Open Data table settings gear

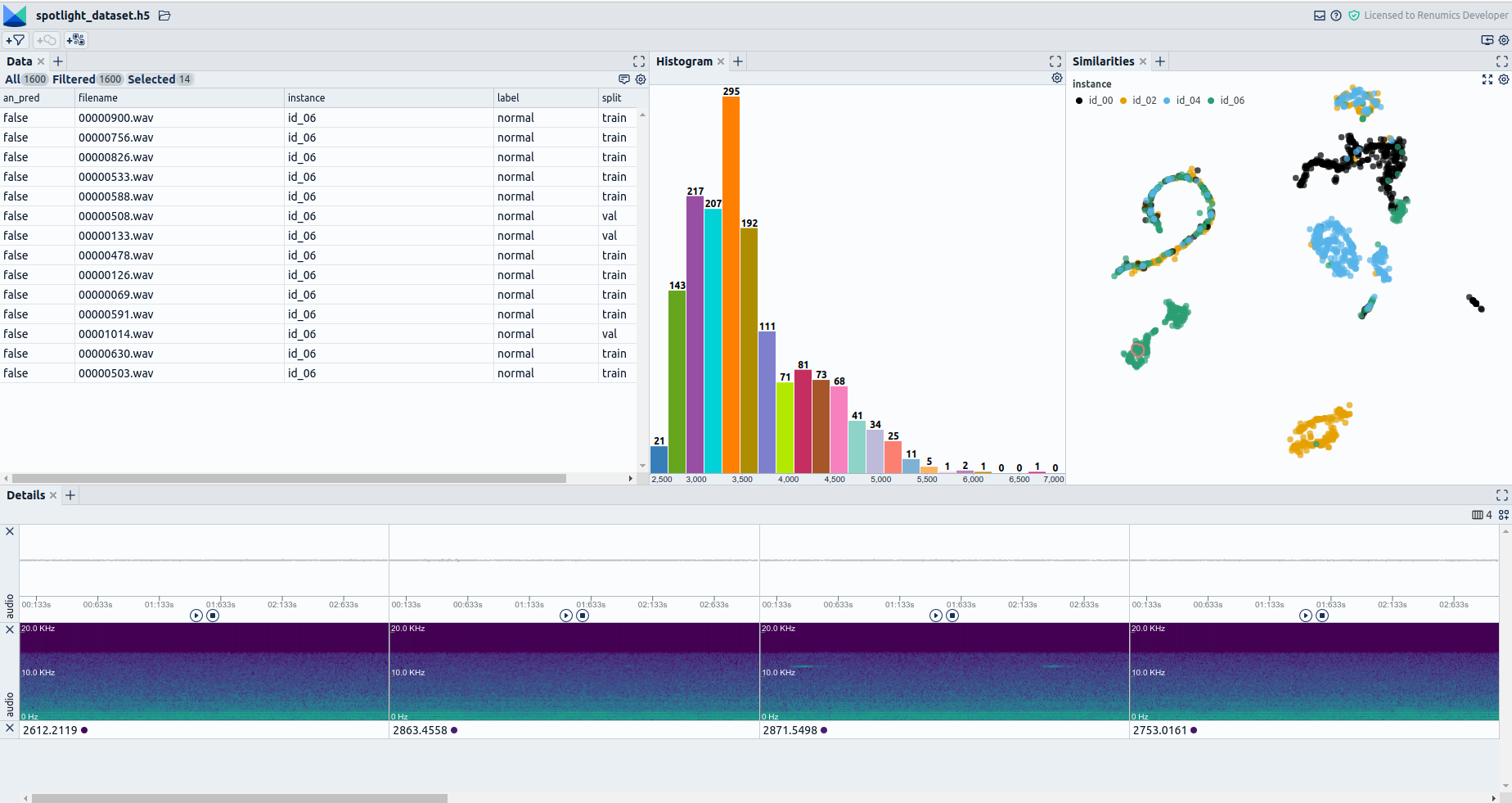click(641, 79)
